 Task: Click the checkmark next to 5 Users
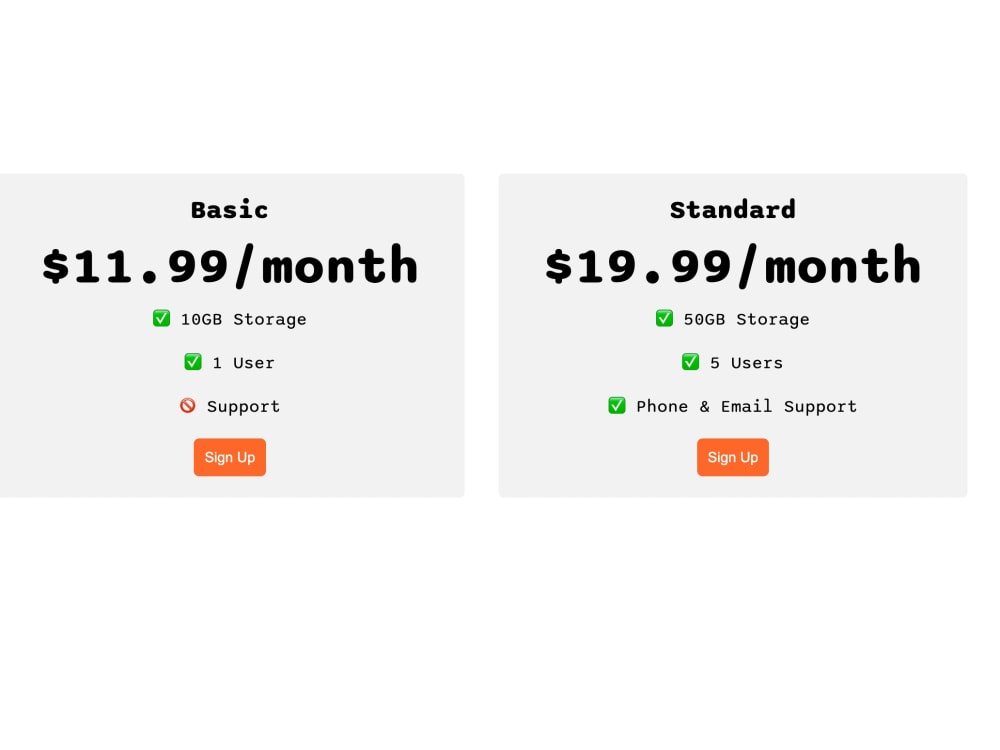690,362
